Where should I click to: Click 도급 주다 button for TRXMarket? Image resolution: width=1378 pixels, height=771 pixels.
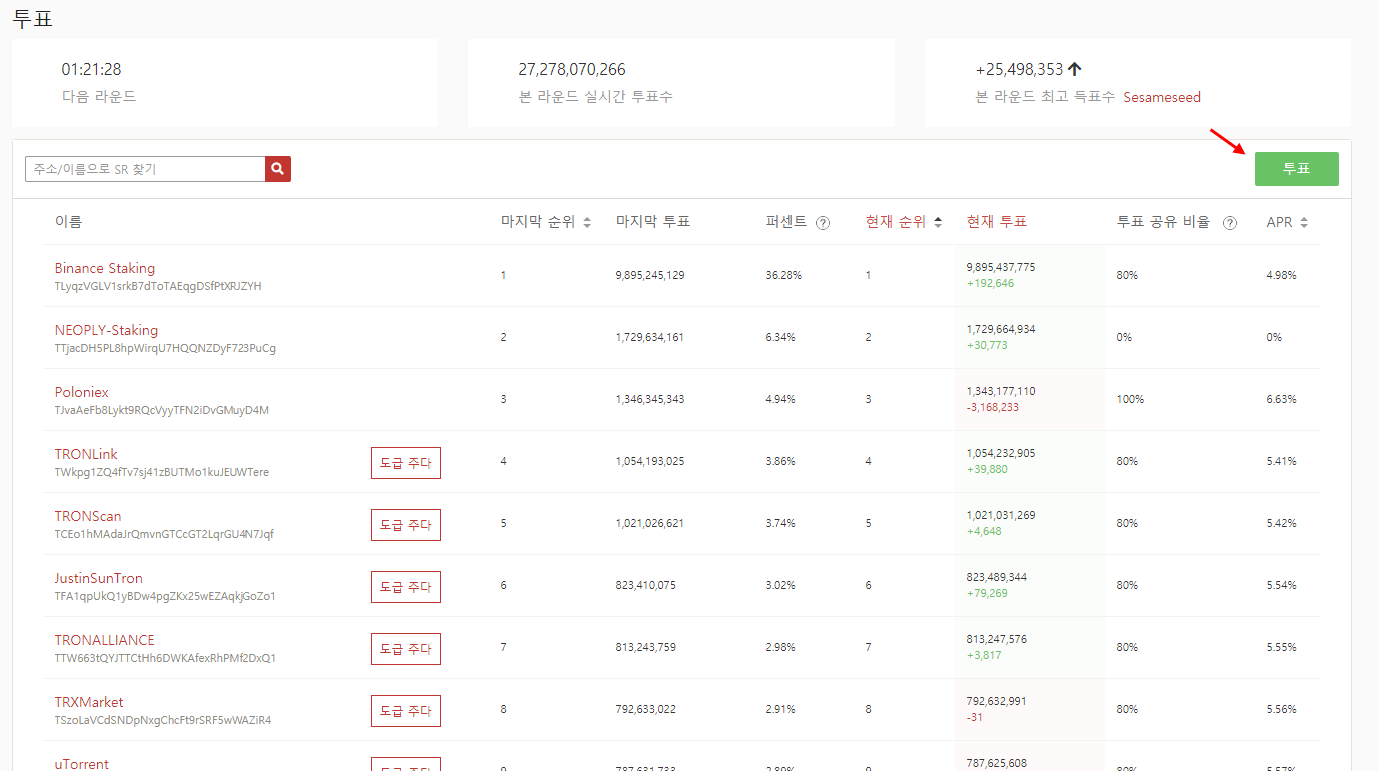click(406, 711)
